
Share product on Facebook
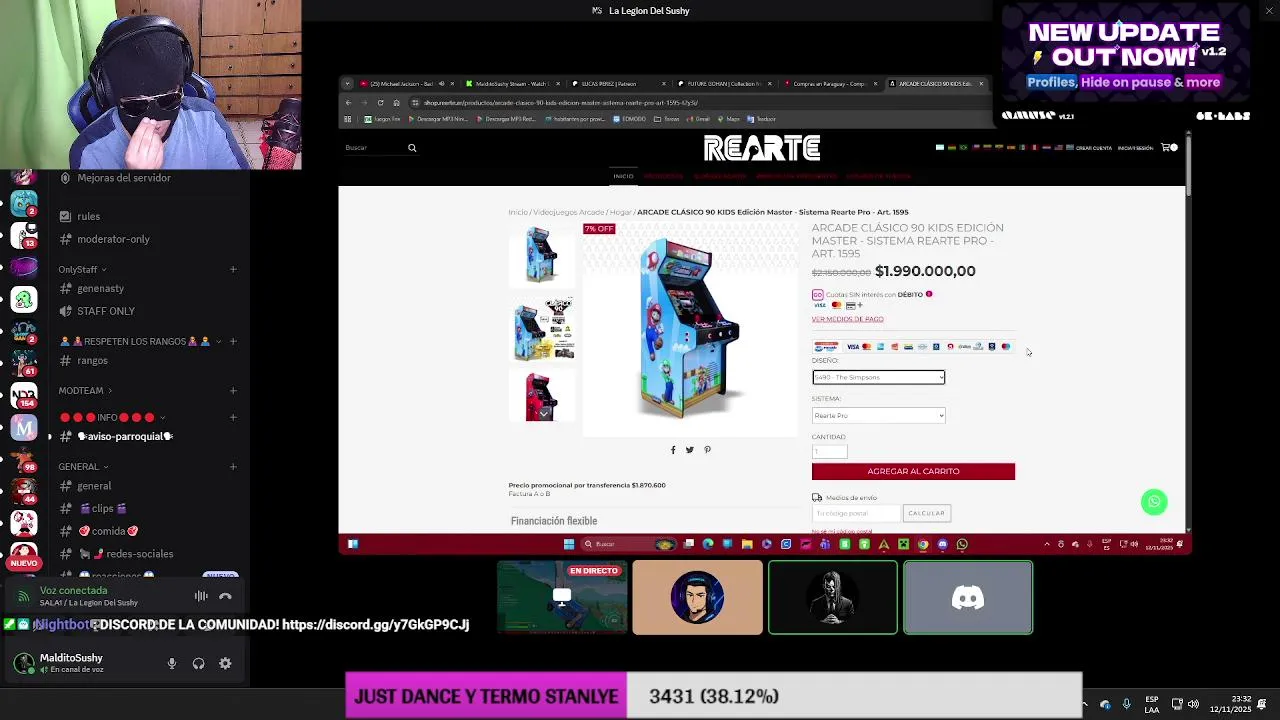(x=672, y=450)
